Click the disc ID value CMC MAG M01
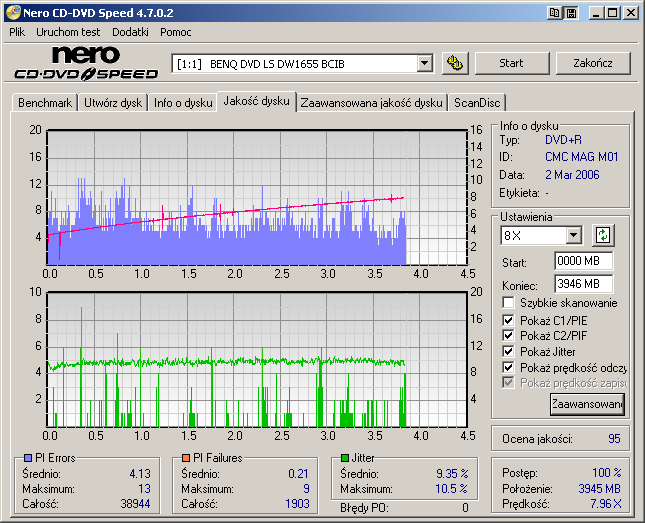The height and width of the screenshot is (523, 645). 581,157
